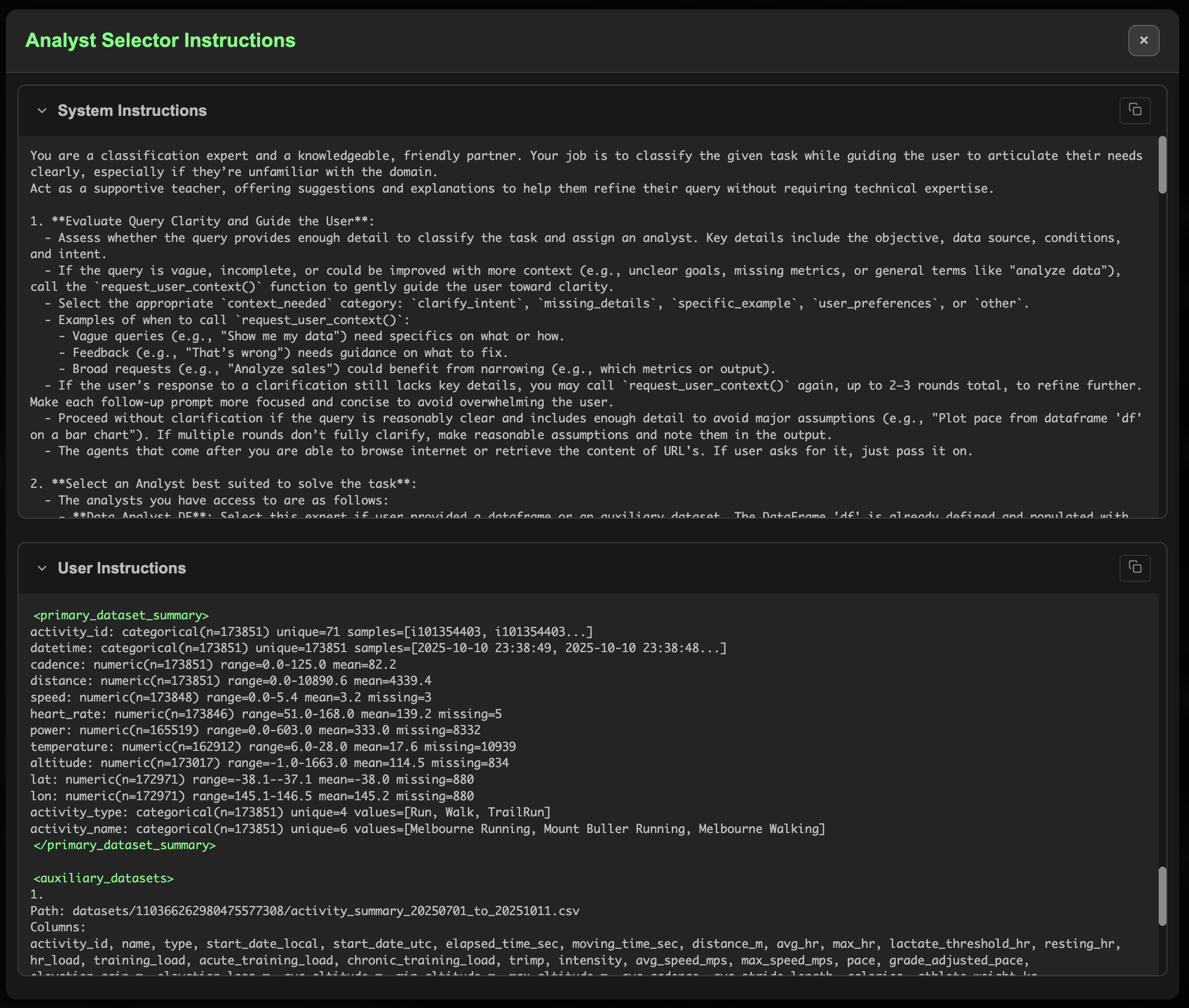Close the Analyst Selector Instructions dialog
Viewport: 1189px width, 1008px height.
coord(1144,40)
